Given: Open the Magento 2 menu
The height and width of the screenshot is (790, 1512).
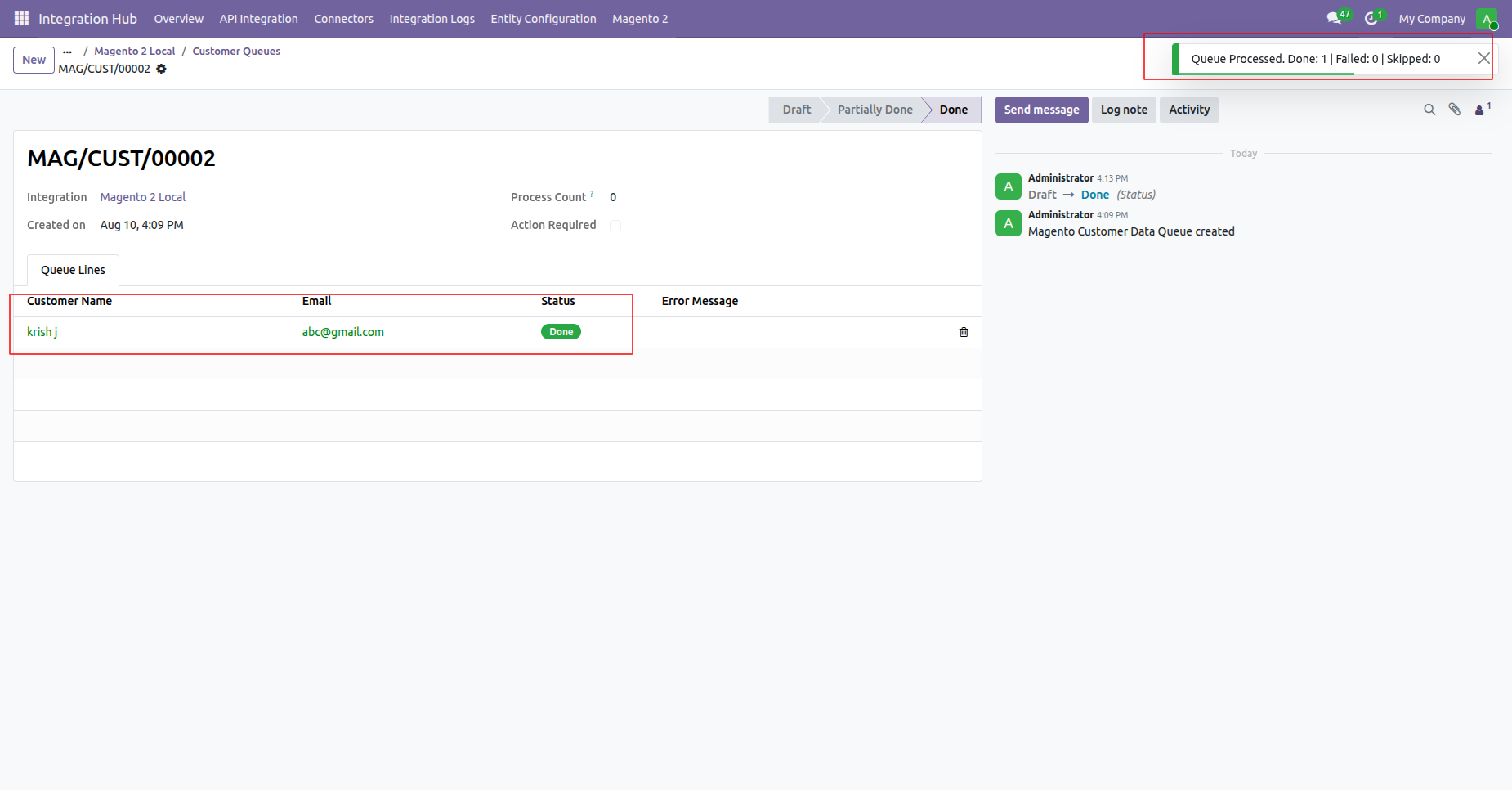Looking at the screenshot, I should point(639,19).
